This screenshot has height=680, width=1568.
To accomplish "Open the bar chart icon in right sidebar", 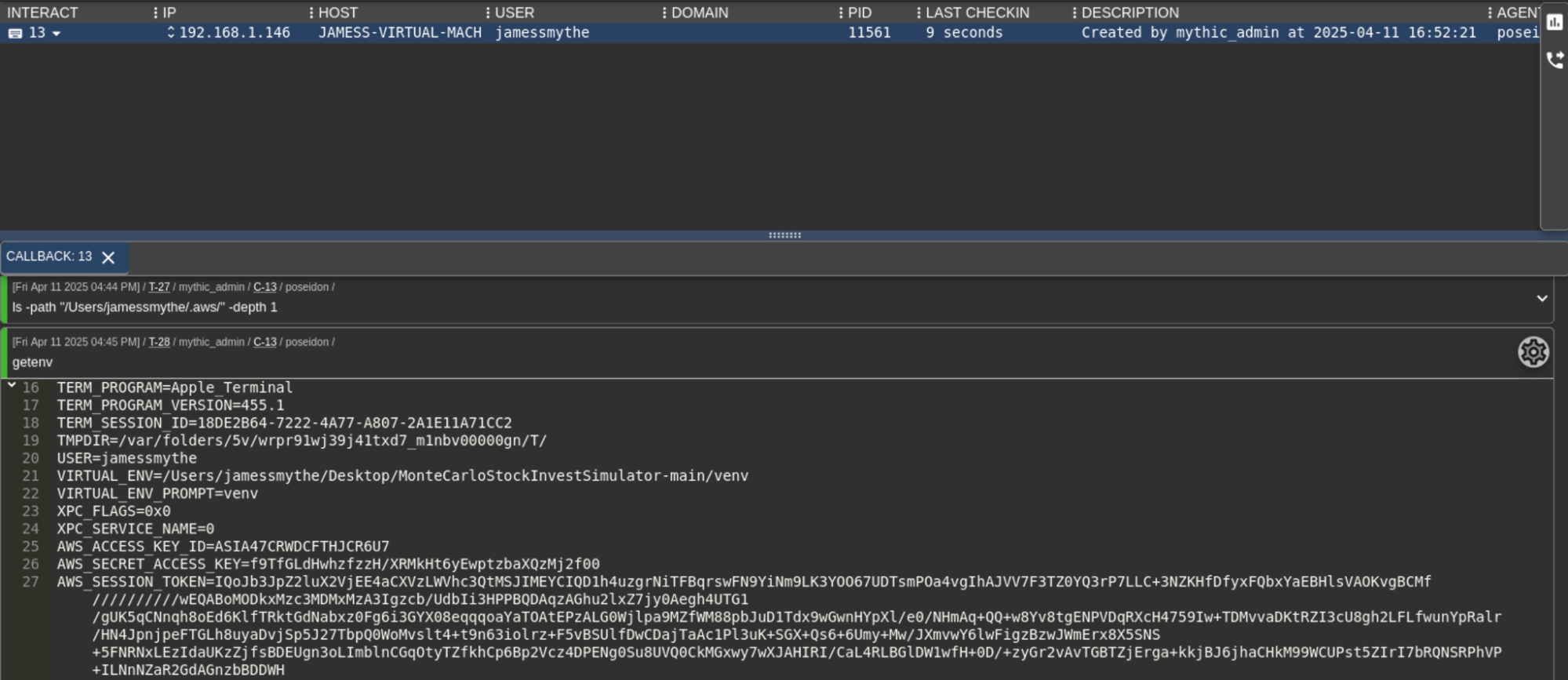I will coord(1554,23).
